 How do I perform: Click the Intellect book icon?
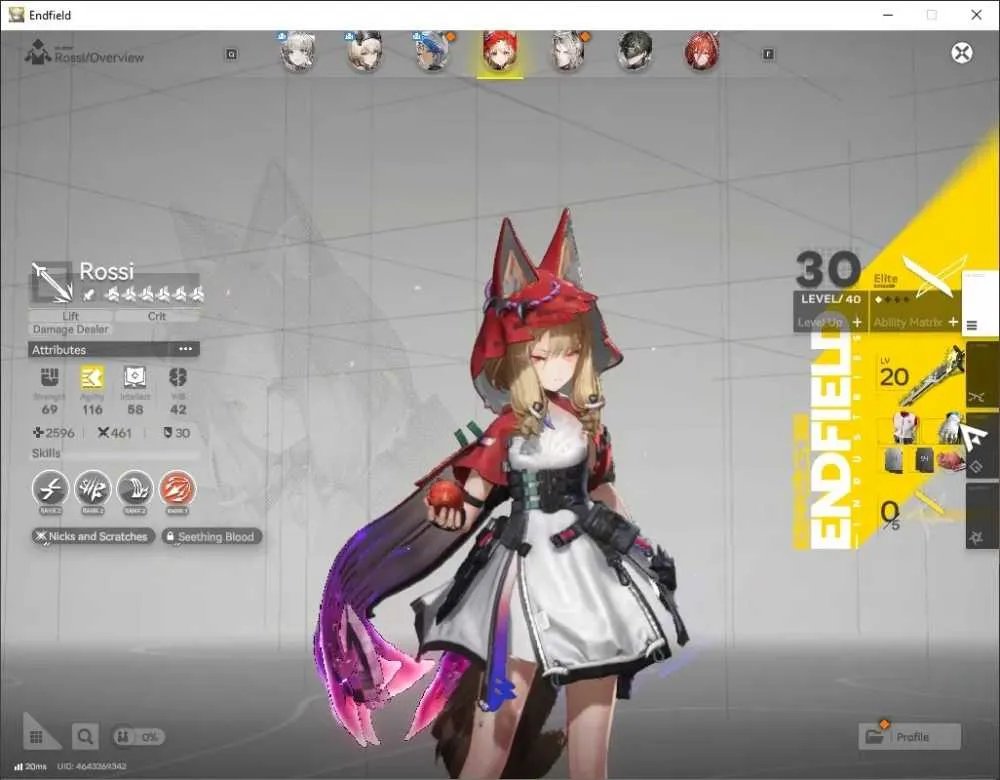(135, 378)
